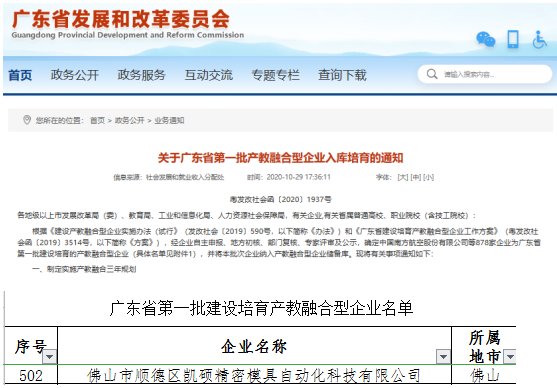Screen dimensions: 557x388
Task: Open the WeChat icon in header
Action: [486, 39]
